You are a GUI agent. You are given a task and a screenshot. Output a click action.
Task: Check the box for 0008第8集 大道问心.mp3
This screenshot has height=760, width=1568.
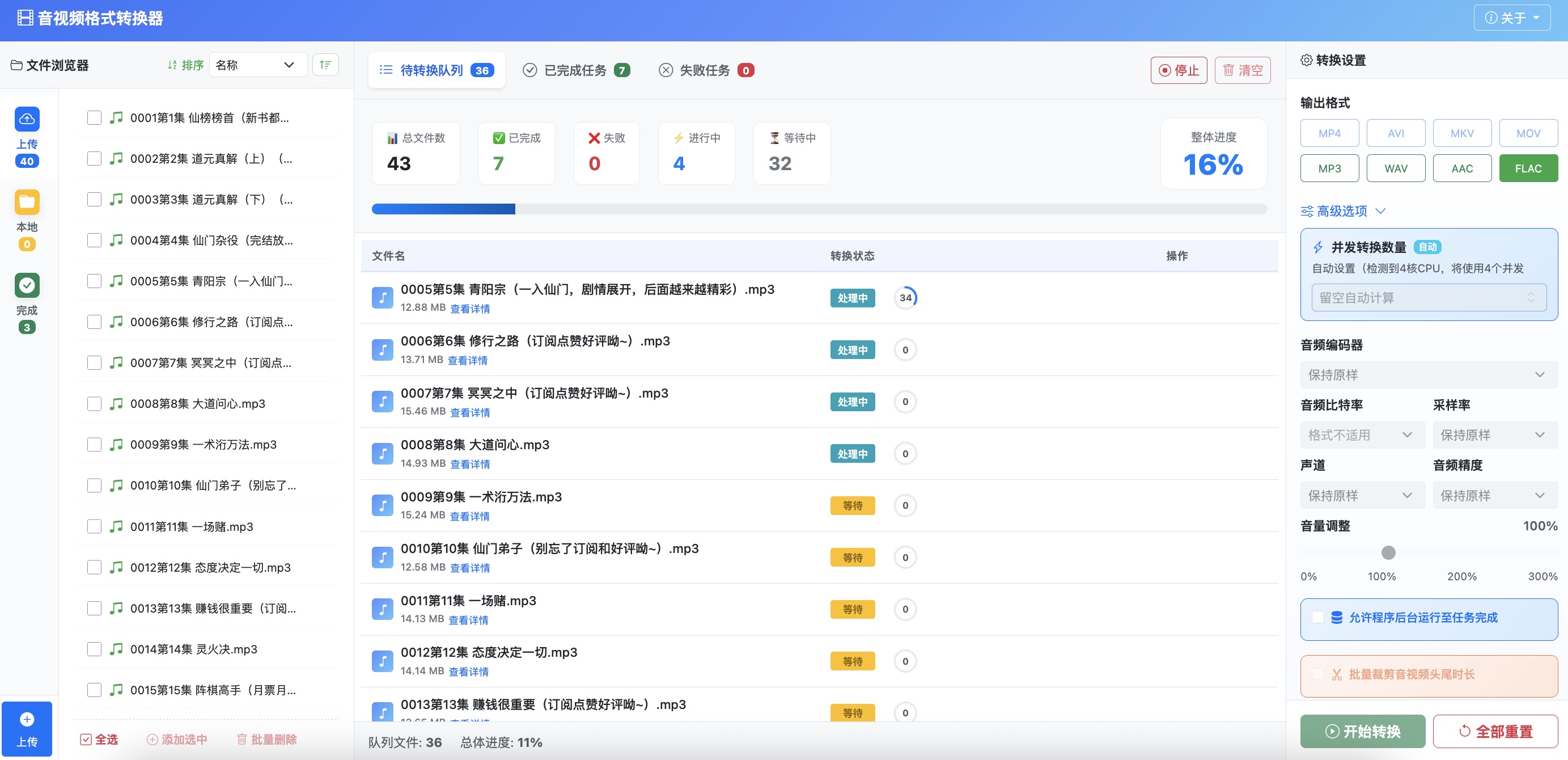(x=94, y=404)
